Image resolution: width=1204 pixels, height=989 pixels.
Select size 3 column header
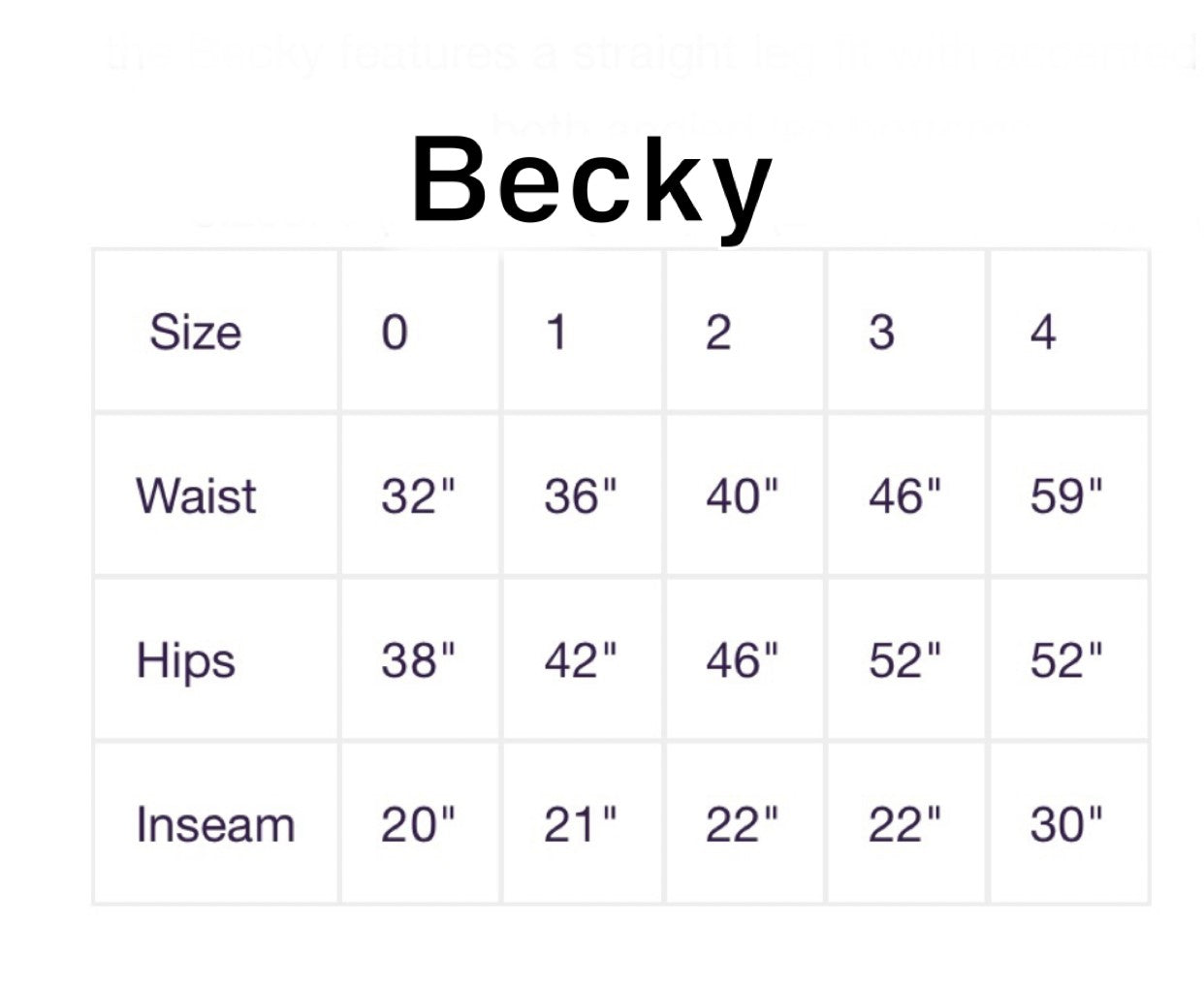click(881, 333)
